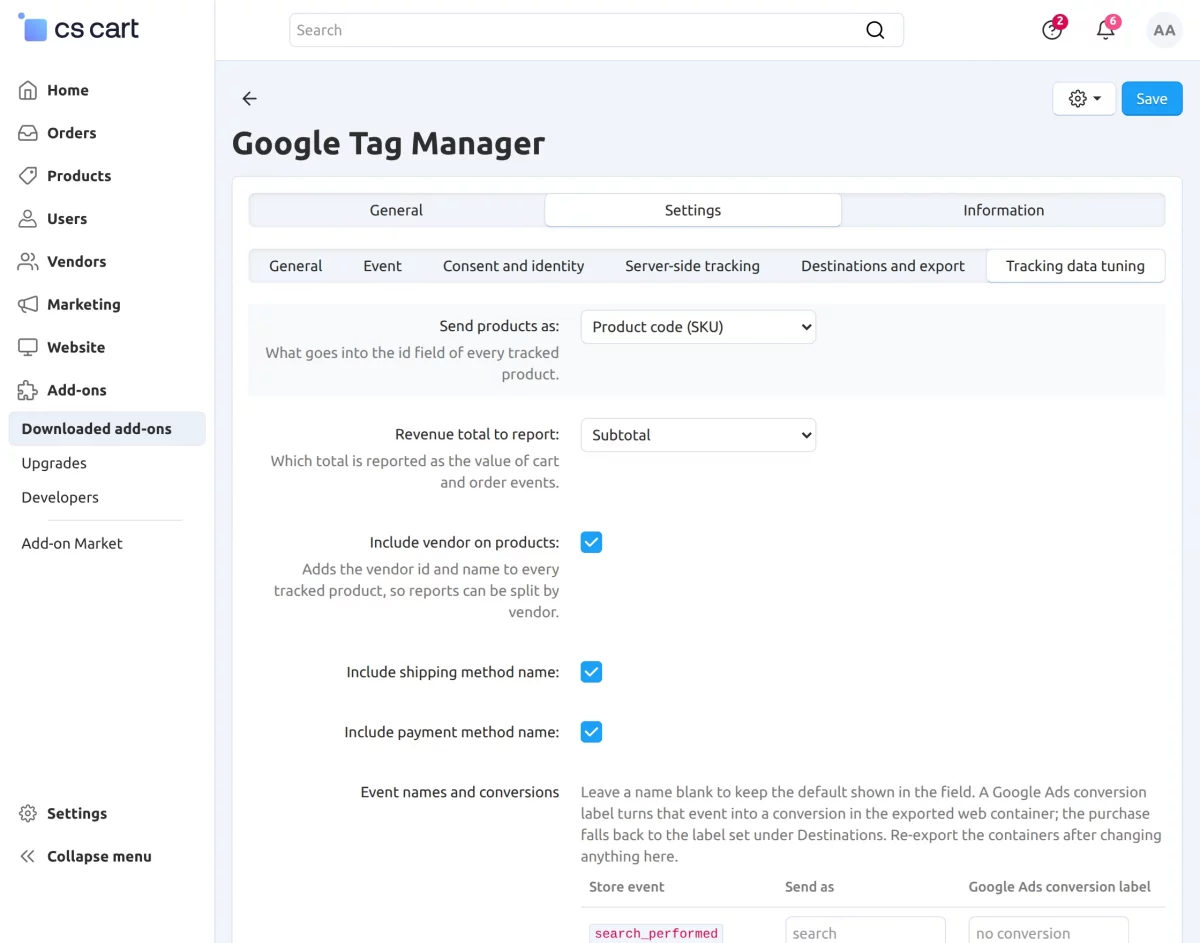
Task: Open the Event sub-tab
Action: [x=382, y=266]
